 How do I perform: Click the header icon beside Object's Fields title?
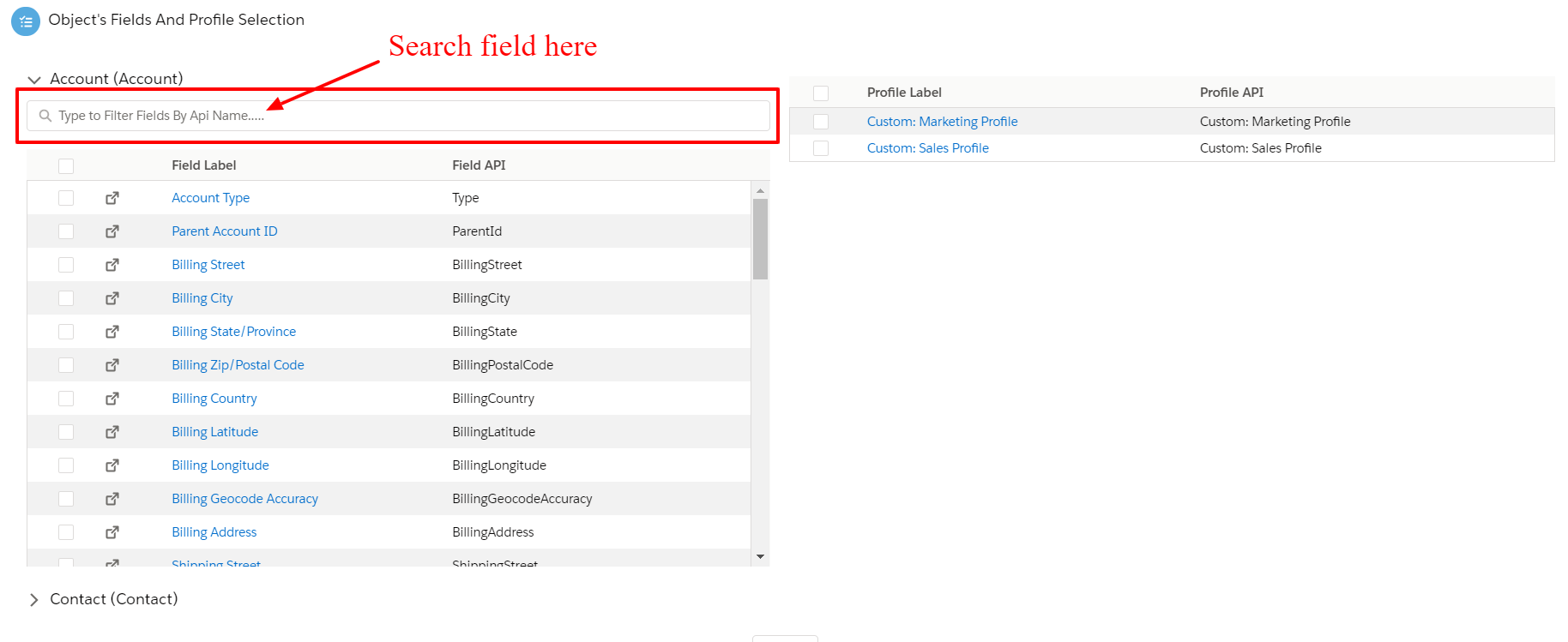click(26, 21)
